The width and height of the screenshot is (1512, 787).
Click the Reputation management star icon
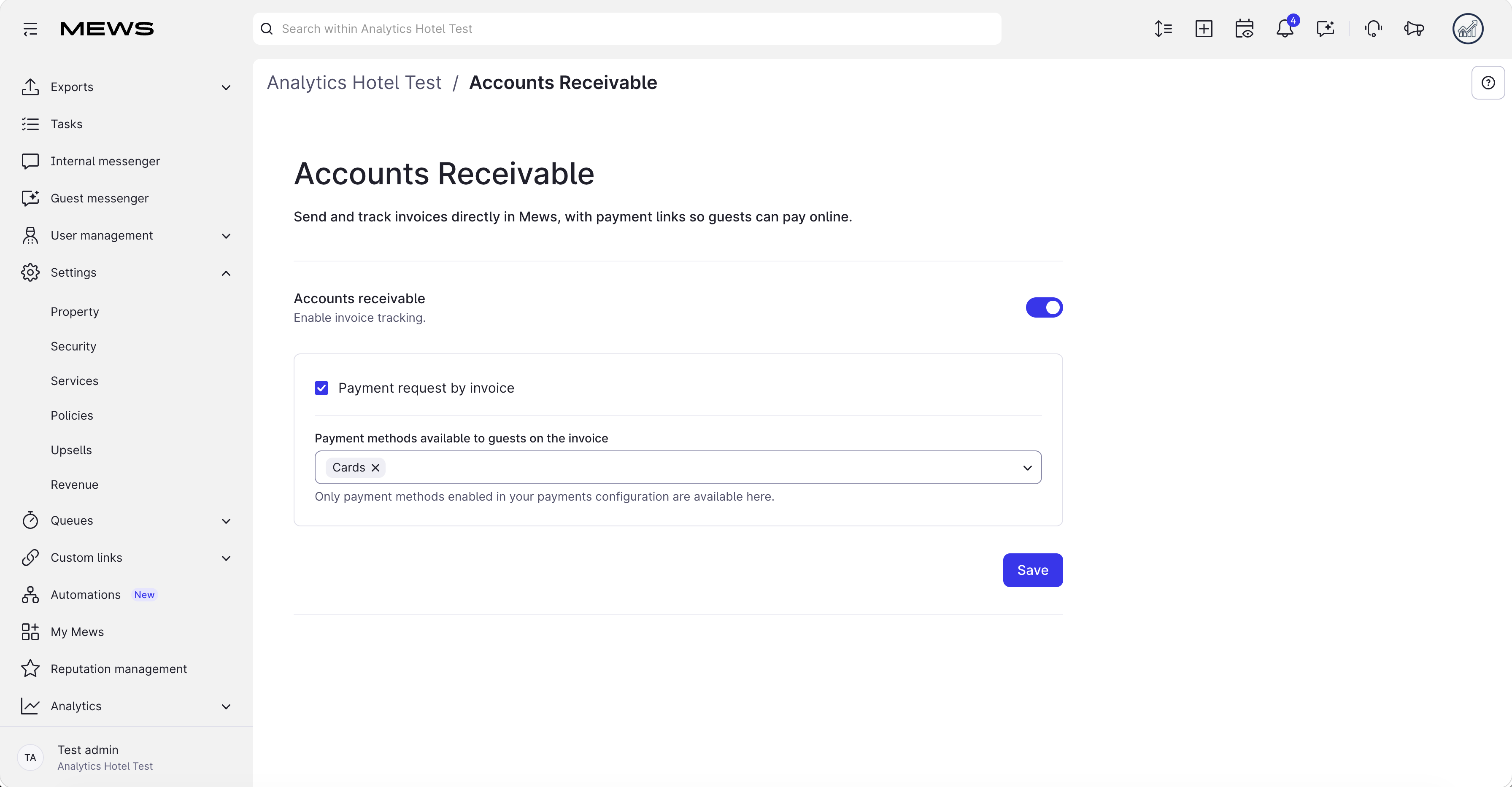(30, 668)
